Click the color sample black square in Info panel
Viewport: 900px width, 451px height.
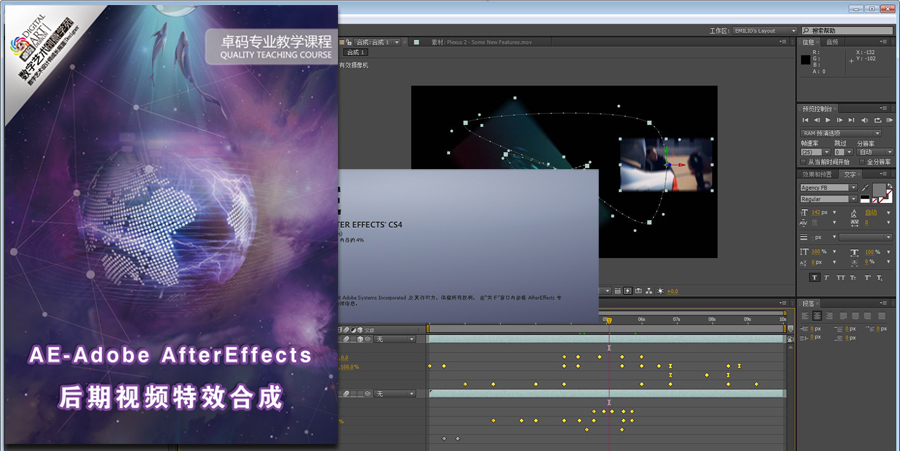805,60
